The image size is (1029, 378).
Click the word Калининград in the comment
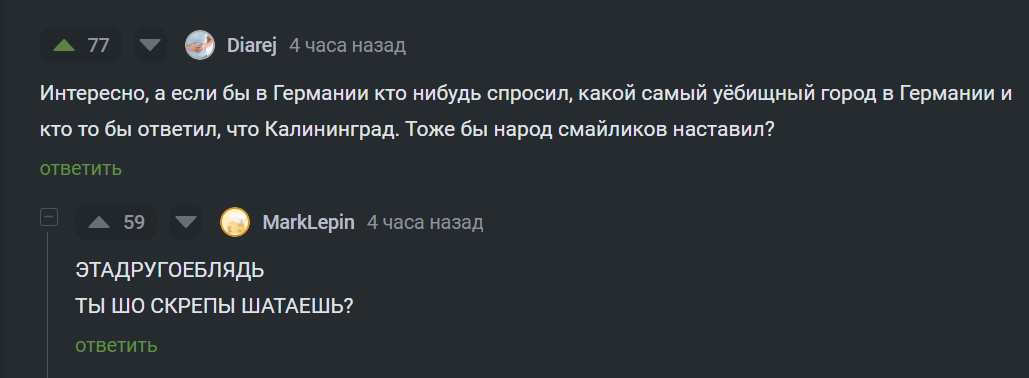pyautogui.click(x=331, y=130)
